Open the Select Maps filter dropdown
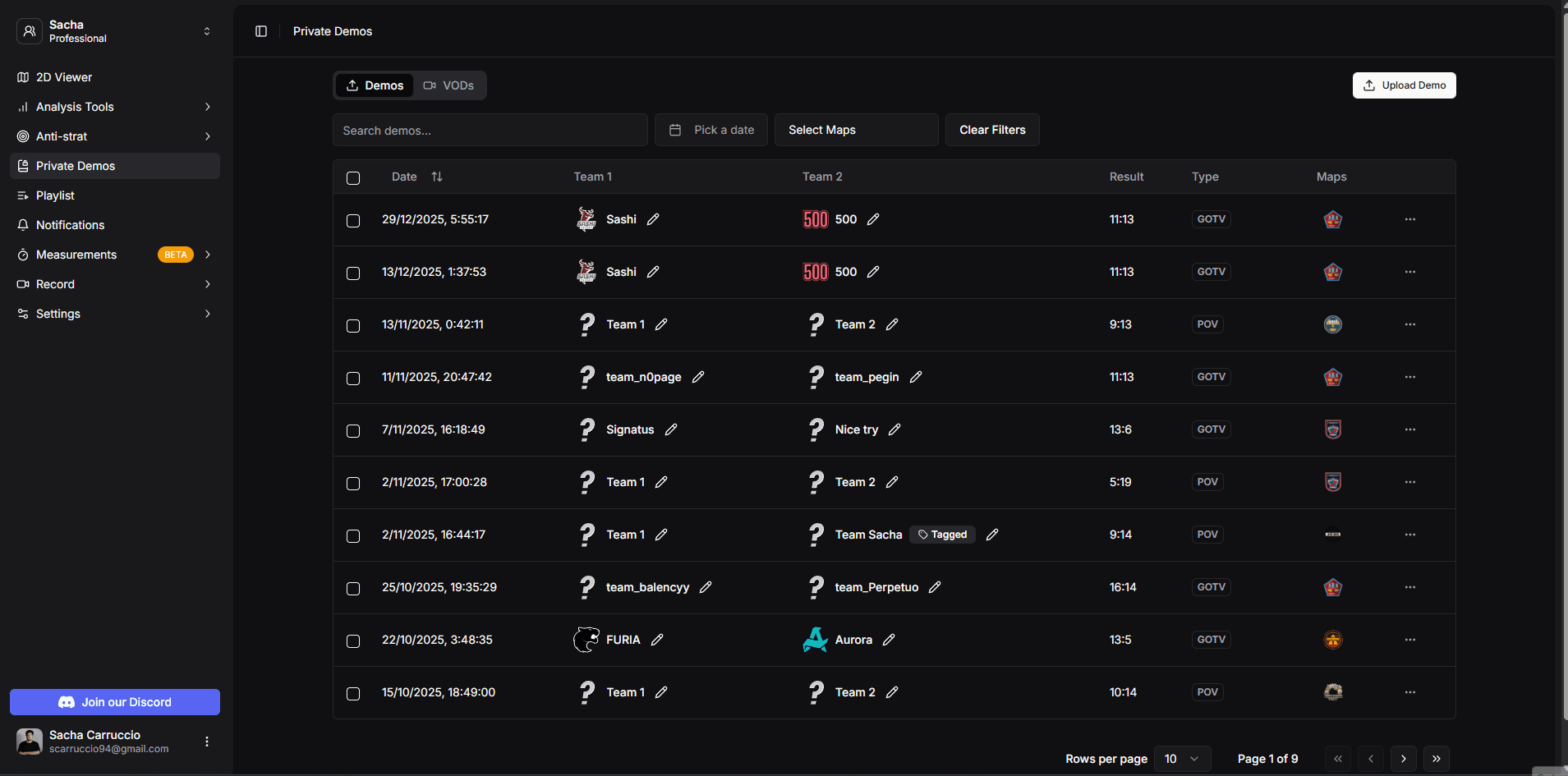Screen dimensions: 1568x776 [856, 130]
